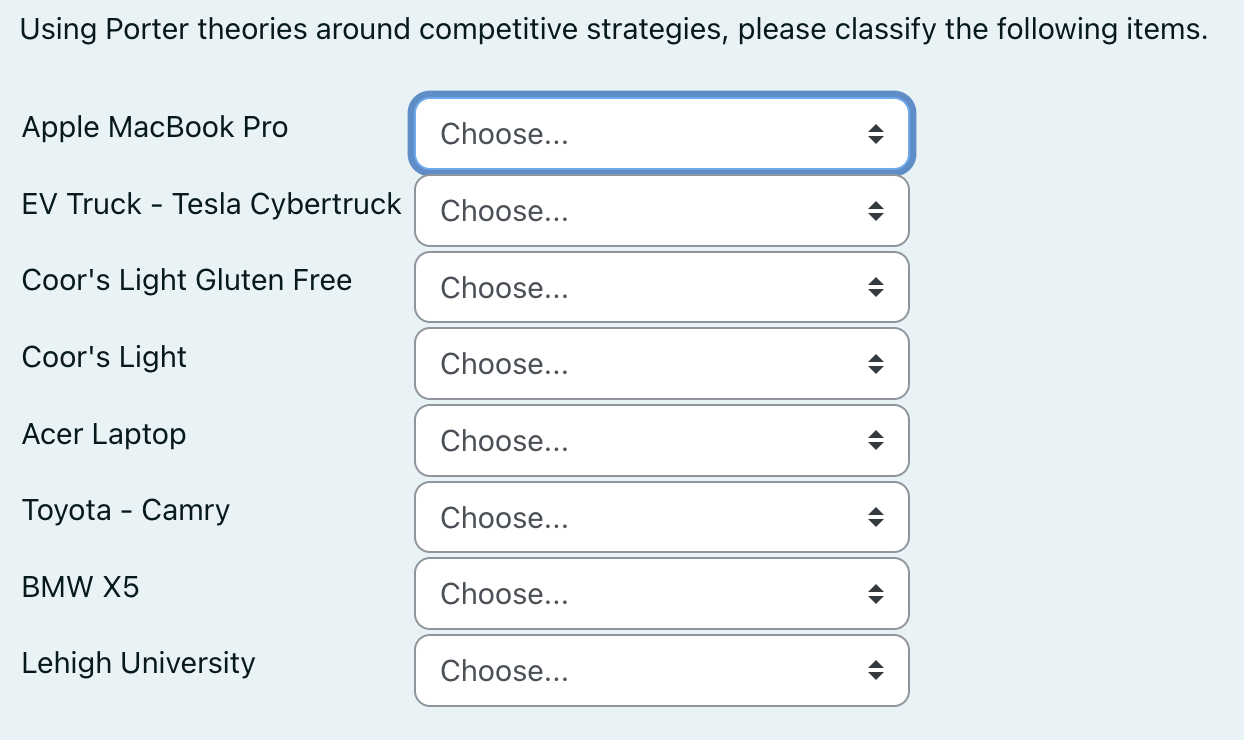1244x740 pixels.
Task: Open the Coor's Light classification dropdown
Action: click(662, 364)
